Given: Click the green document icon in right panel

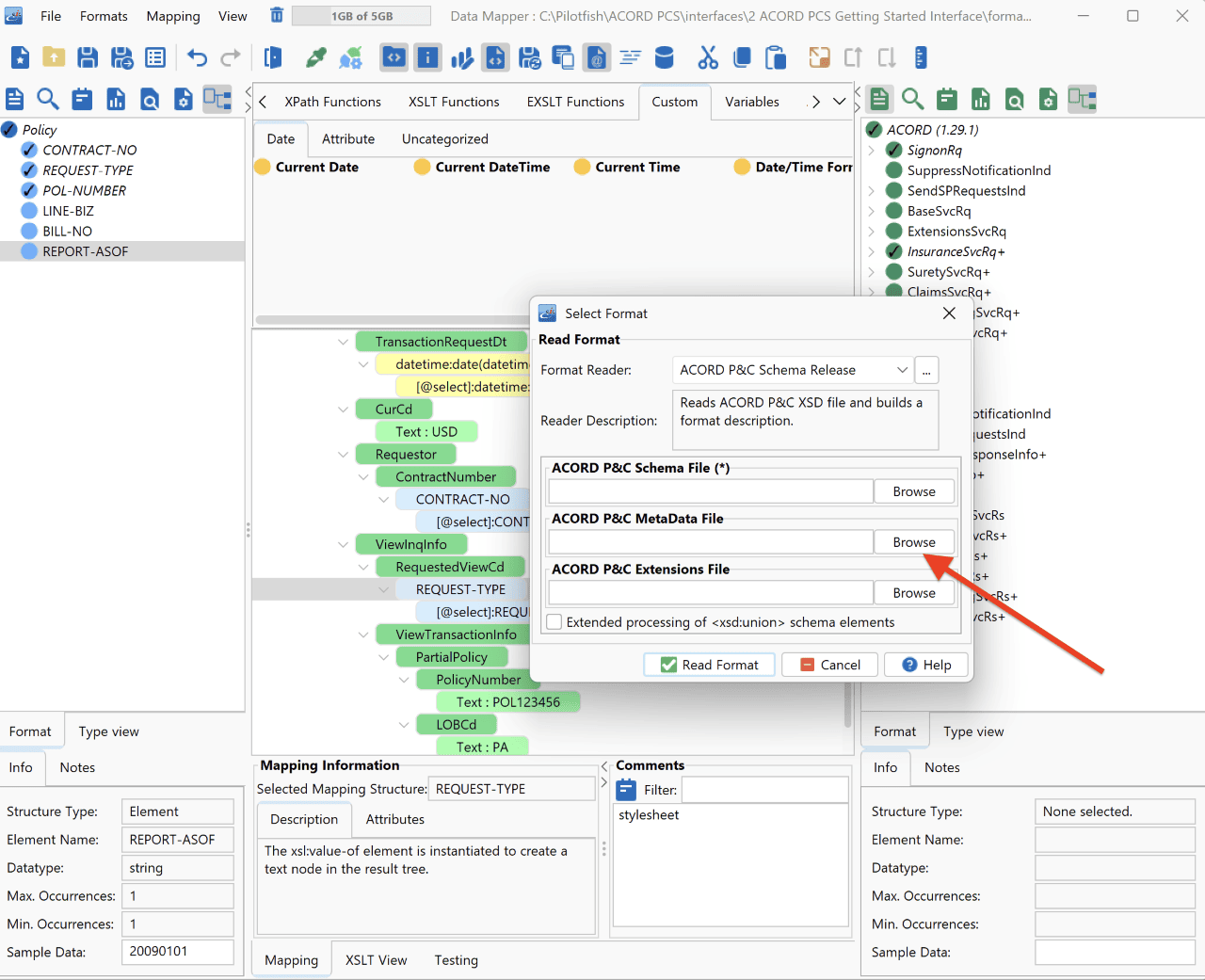Looking at the screenshot, I should pos(879,99).
